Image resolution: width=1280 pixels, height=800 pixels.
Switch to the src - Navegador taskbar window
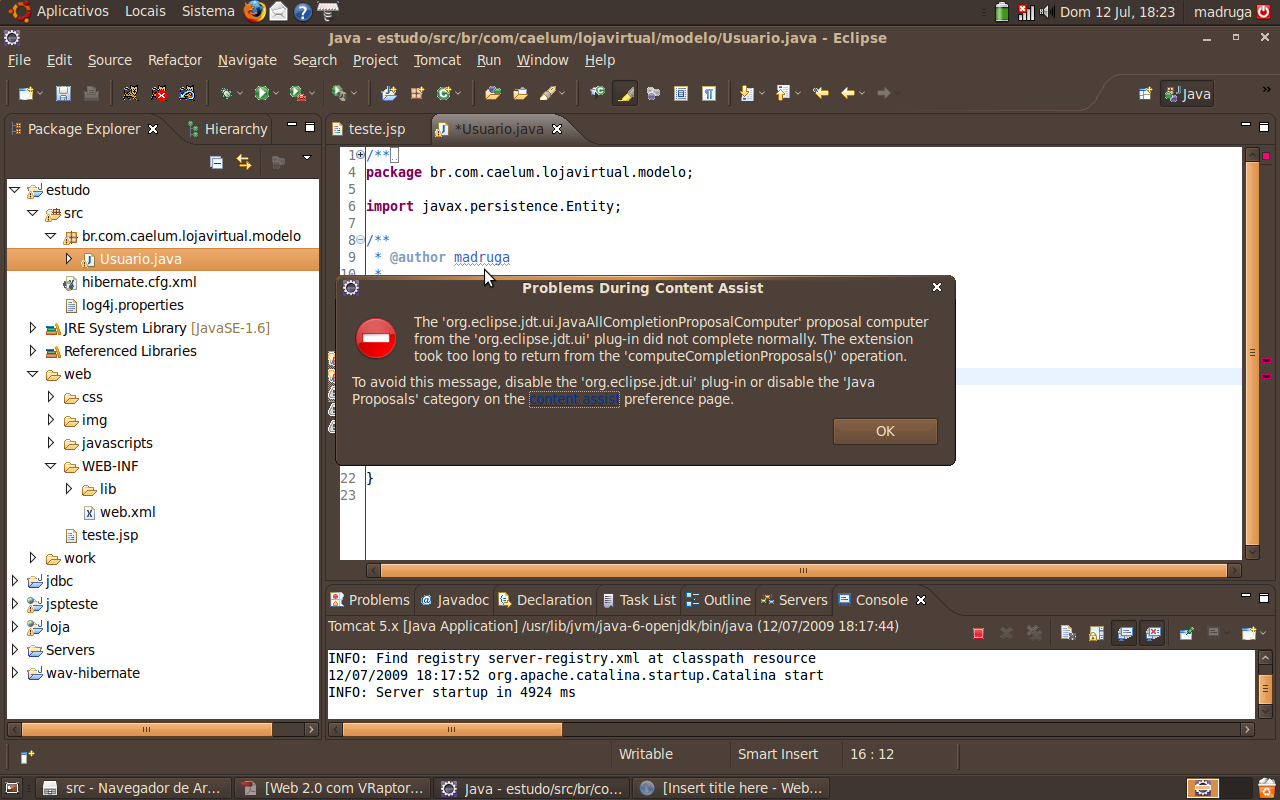pos(133,788)
